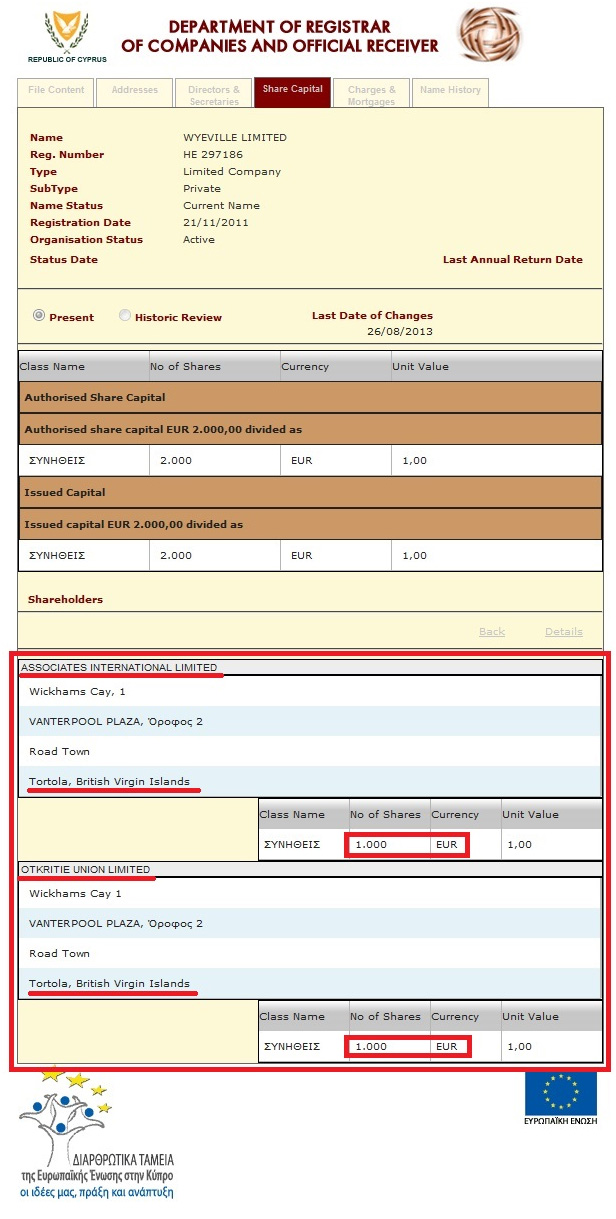The image size is (616, 1219).
Task: Select the ASSOCIATES INTERNATIONAL LIMITED shareholder header
Action: 119,667
